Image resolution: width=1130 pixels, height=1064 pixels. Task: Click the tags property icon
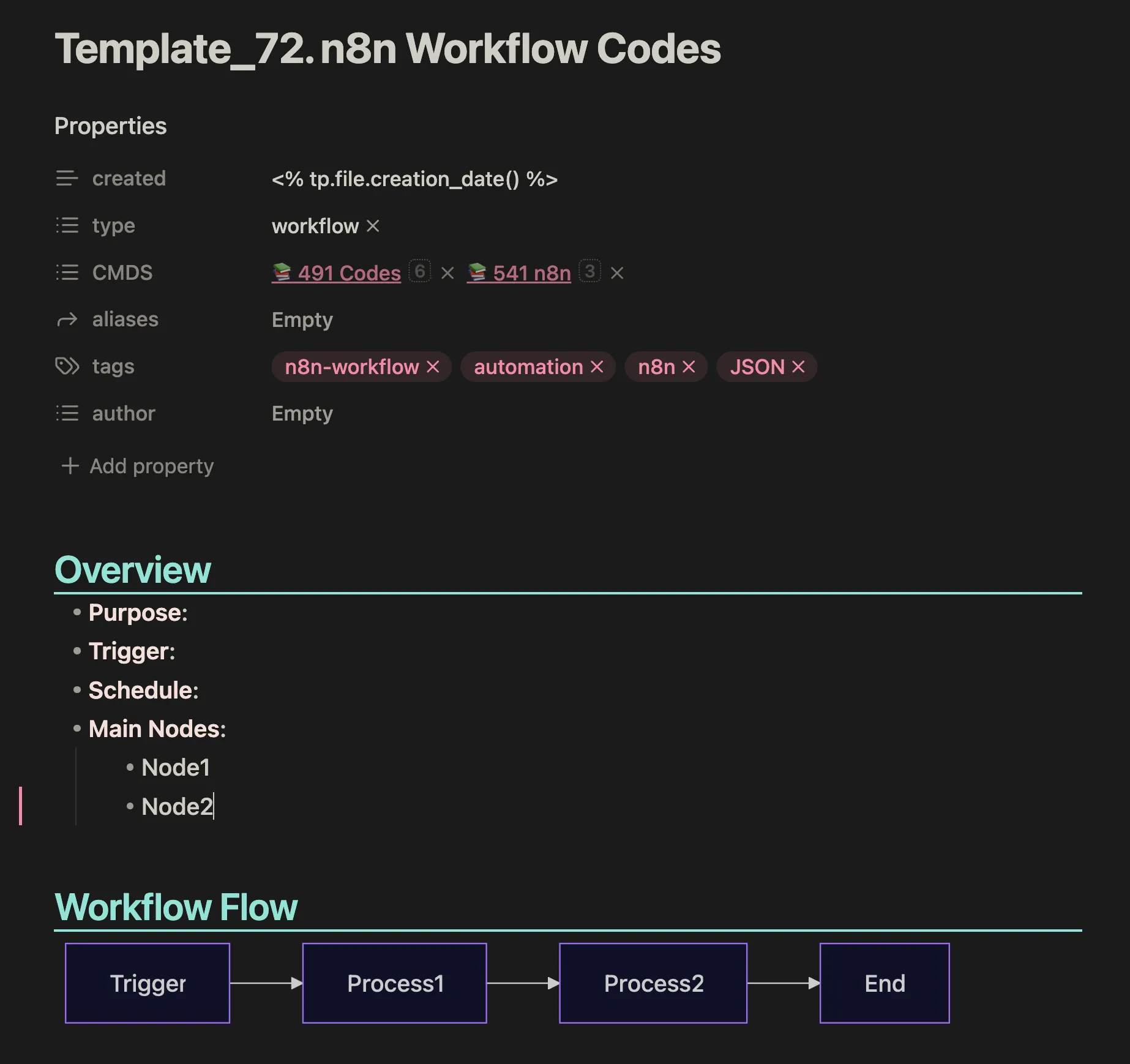point(67,366)
